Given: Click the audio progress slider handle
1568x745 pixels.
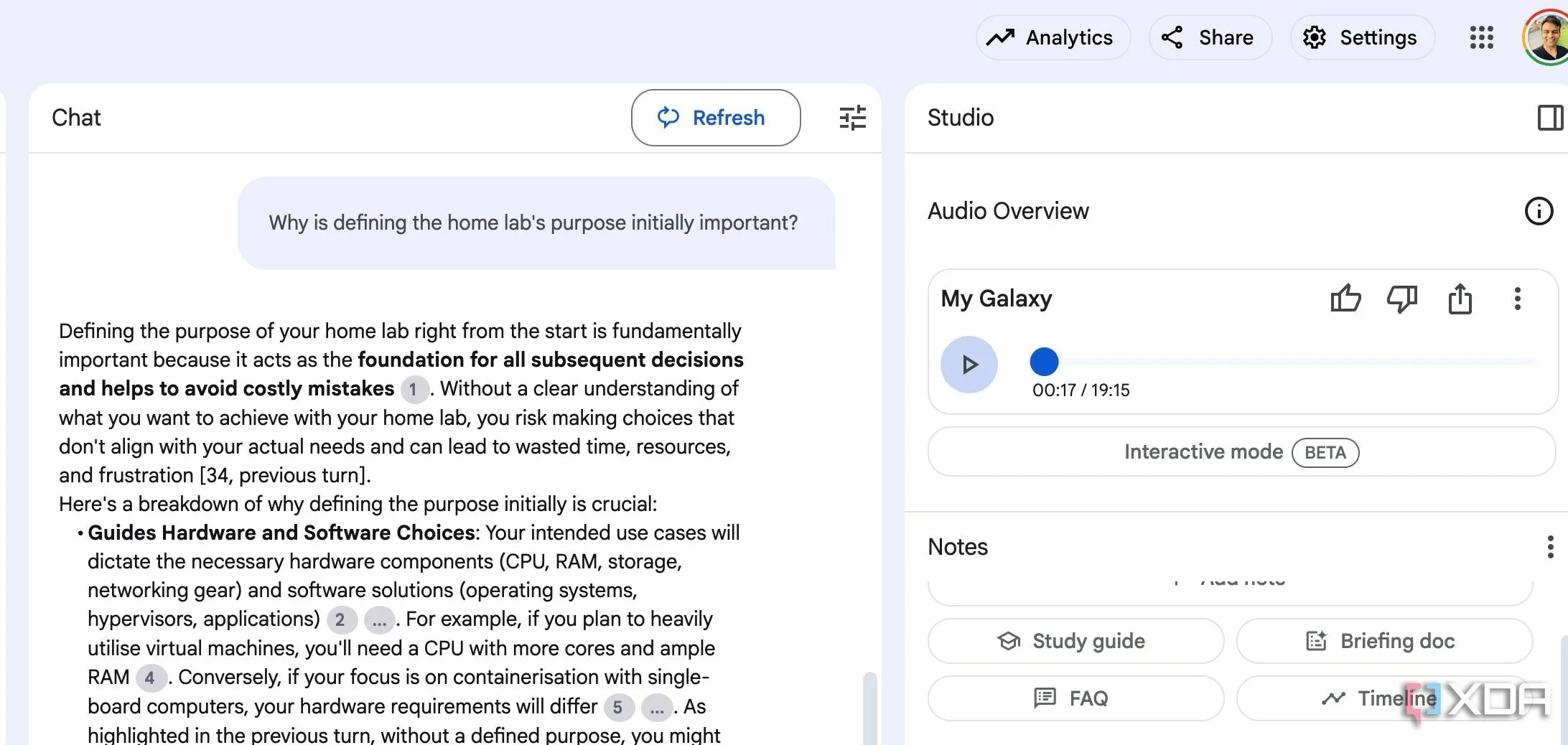Looking at the screenshot, I should point(1044,362).
